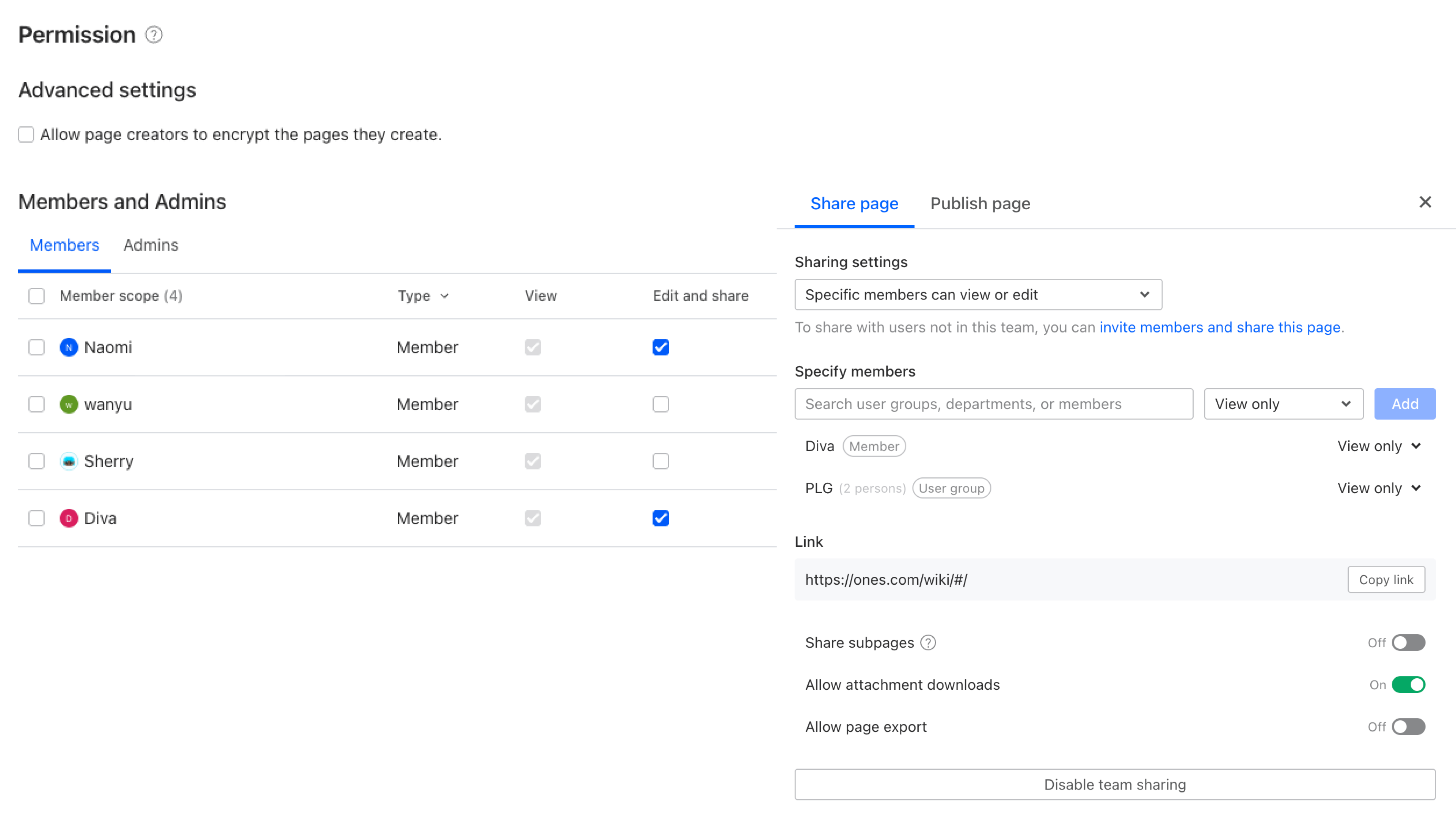The image size is (1456, 819).
Task: Open the Publish page tab
Action: (980, 204)
